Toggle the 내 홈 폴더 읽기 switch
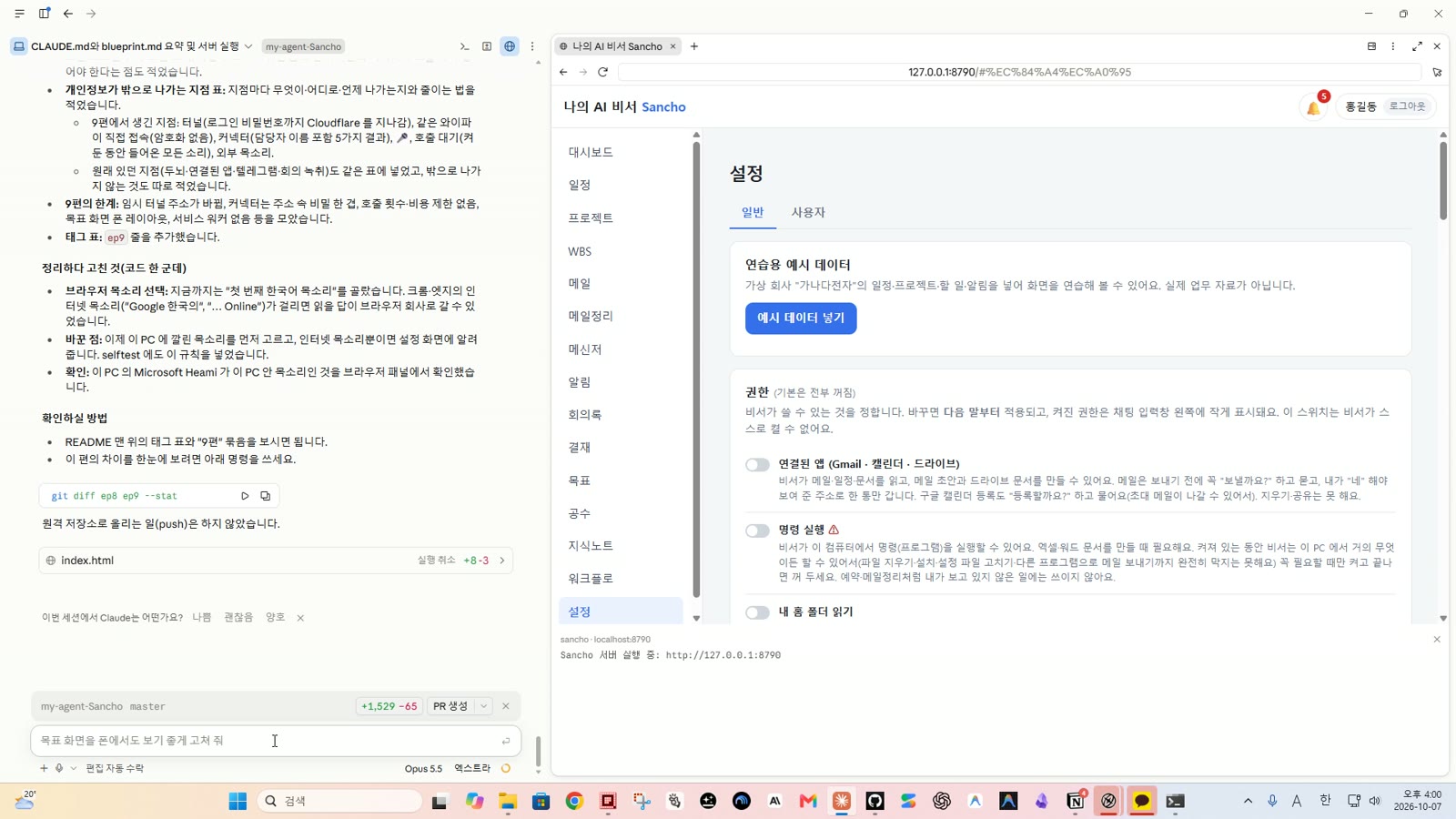Viewport: 1456px width, 819px height. click(757, 612)
